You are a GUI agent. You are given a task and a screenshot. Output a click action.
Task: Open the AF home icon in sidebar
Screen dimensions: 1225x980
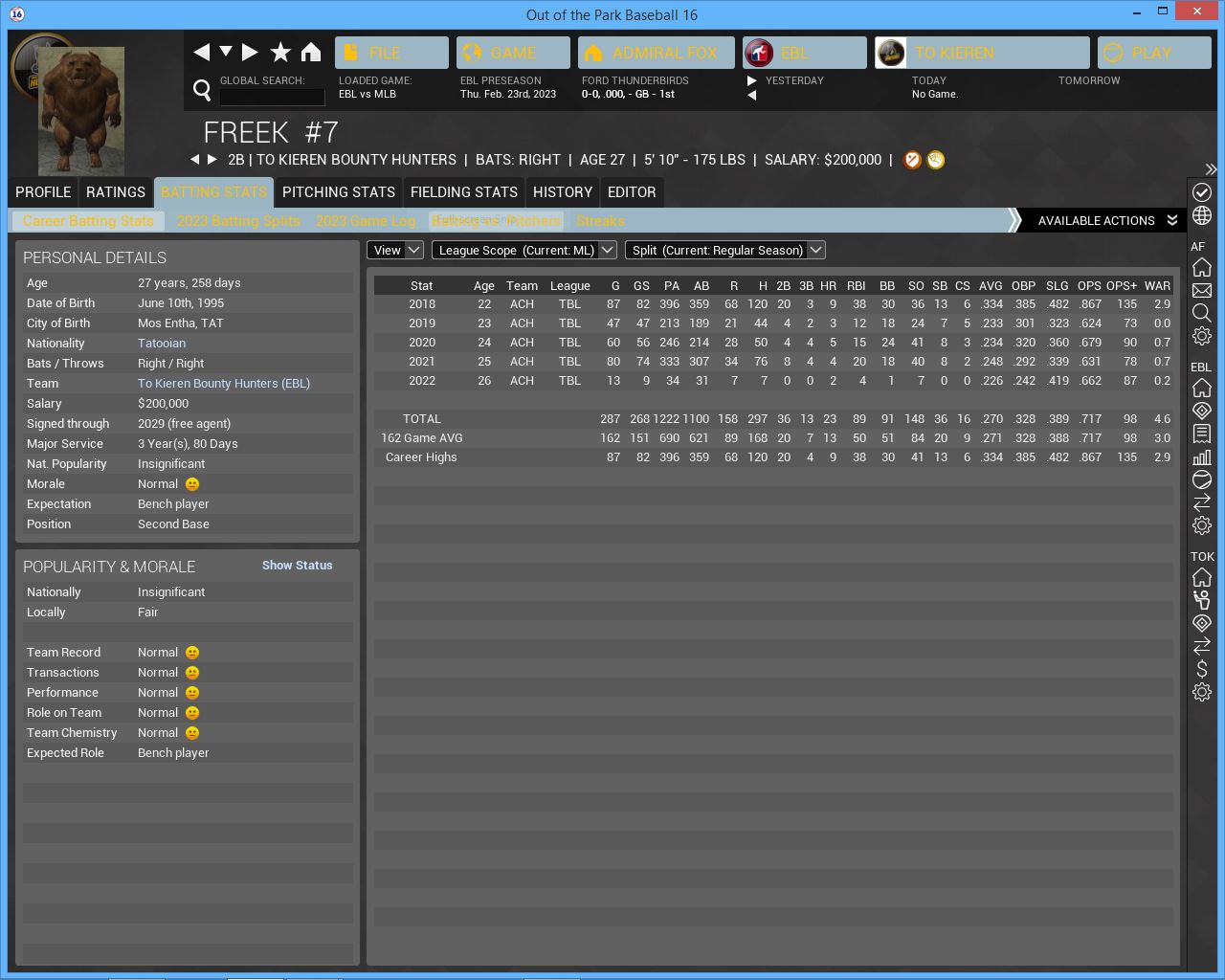coord(1202,267)
